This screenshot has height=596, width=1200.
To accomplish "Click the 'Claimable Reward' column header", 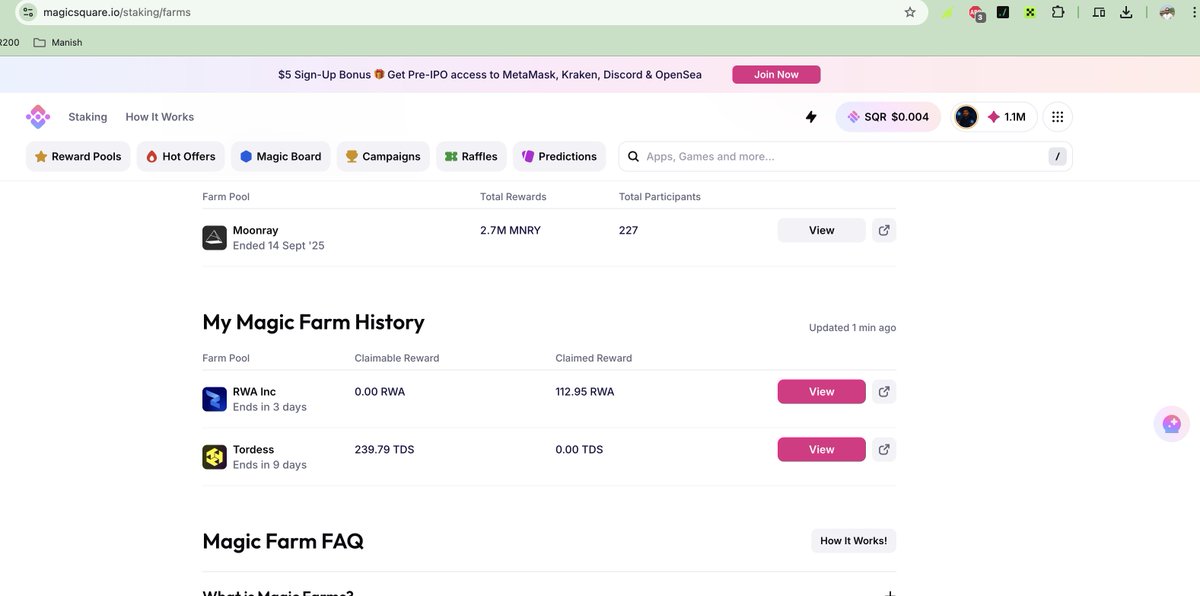I will [x=397, y=358].
